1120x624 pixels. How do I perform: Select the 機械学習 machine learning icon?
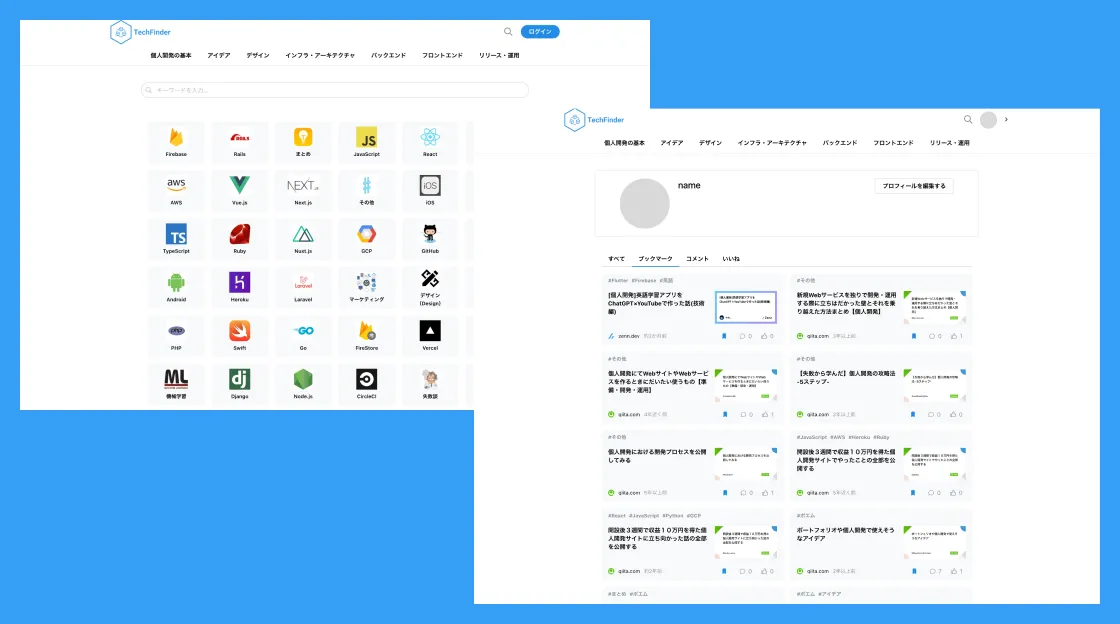point(176,384)
